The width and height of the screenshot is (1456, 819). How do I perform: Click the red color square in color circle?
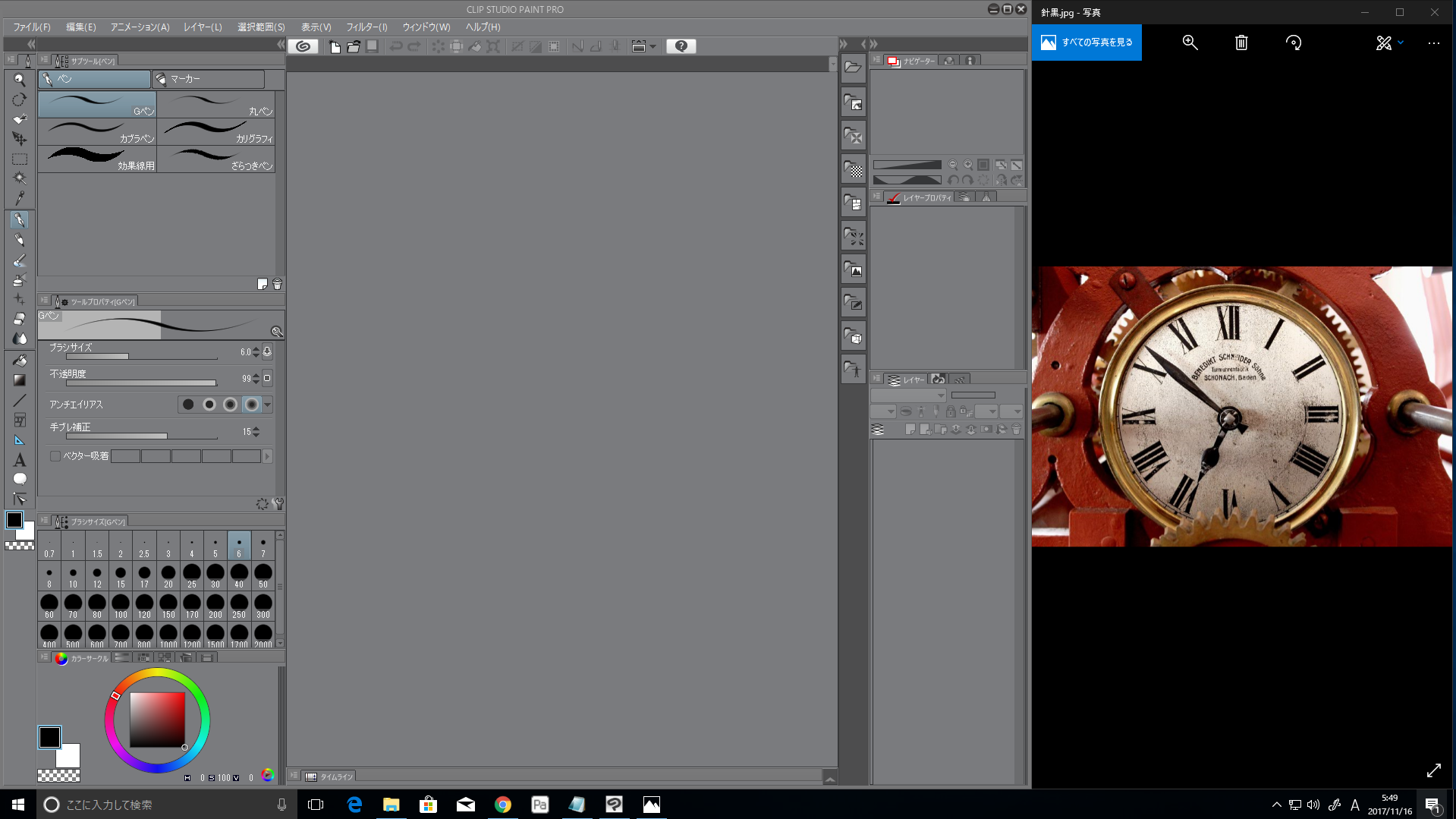(157, 720)
